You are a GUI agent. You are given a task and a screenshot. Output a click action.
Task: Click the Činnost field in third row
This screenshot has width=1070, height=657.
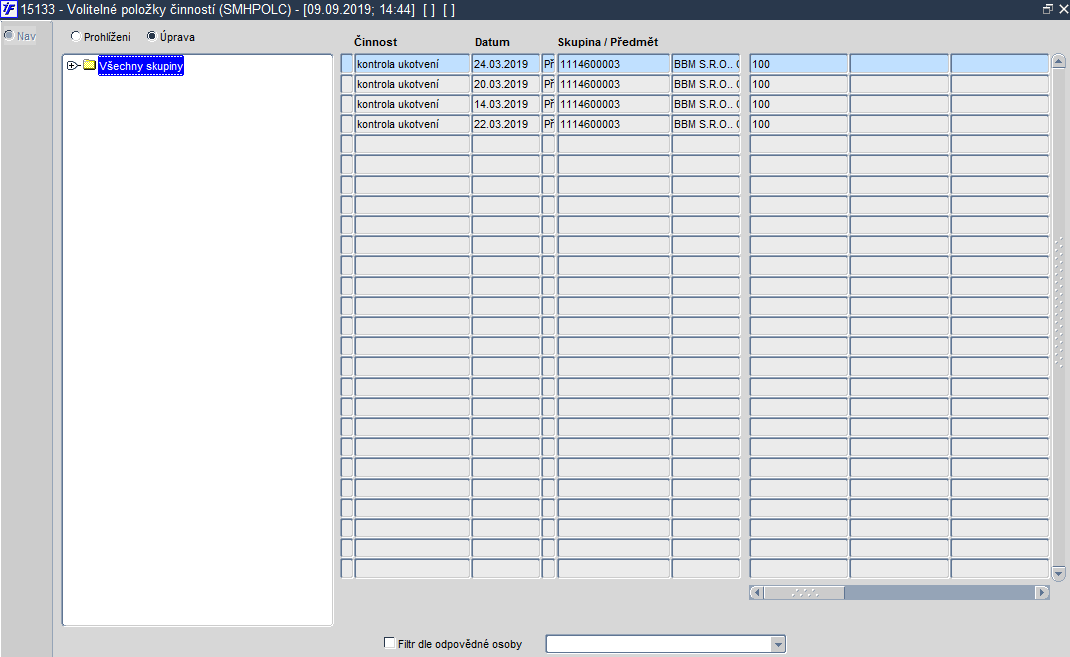(412, 104)
